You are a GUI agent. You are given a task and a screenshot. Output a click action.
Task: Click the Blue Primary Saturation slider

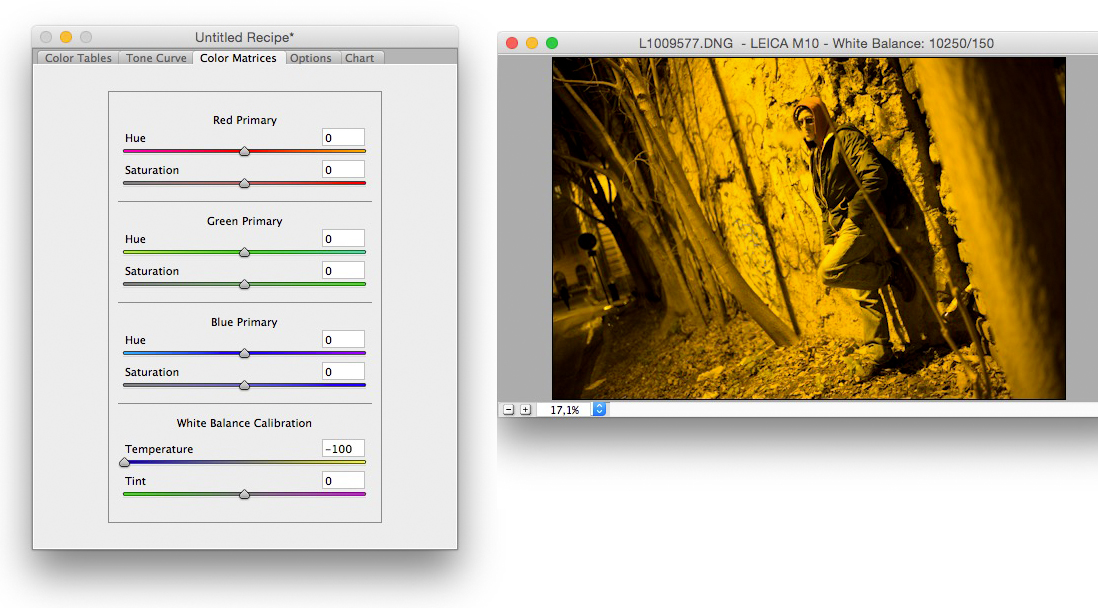coord(244,385)
